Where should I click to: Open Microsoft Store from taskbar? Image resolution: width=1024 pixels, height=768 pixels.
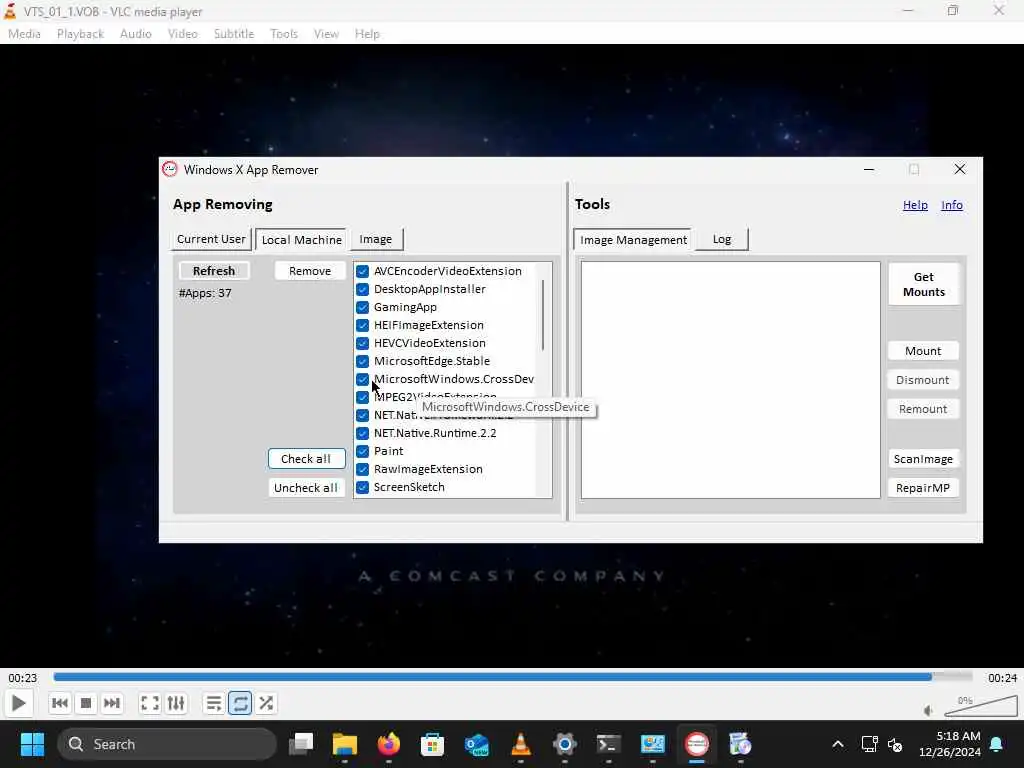point(432,744)
